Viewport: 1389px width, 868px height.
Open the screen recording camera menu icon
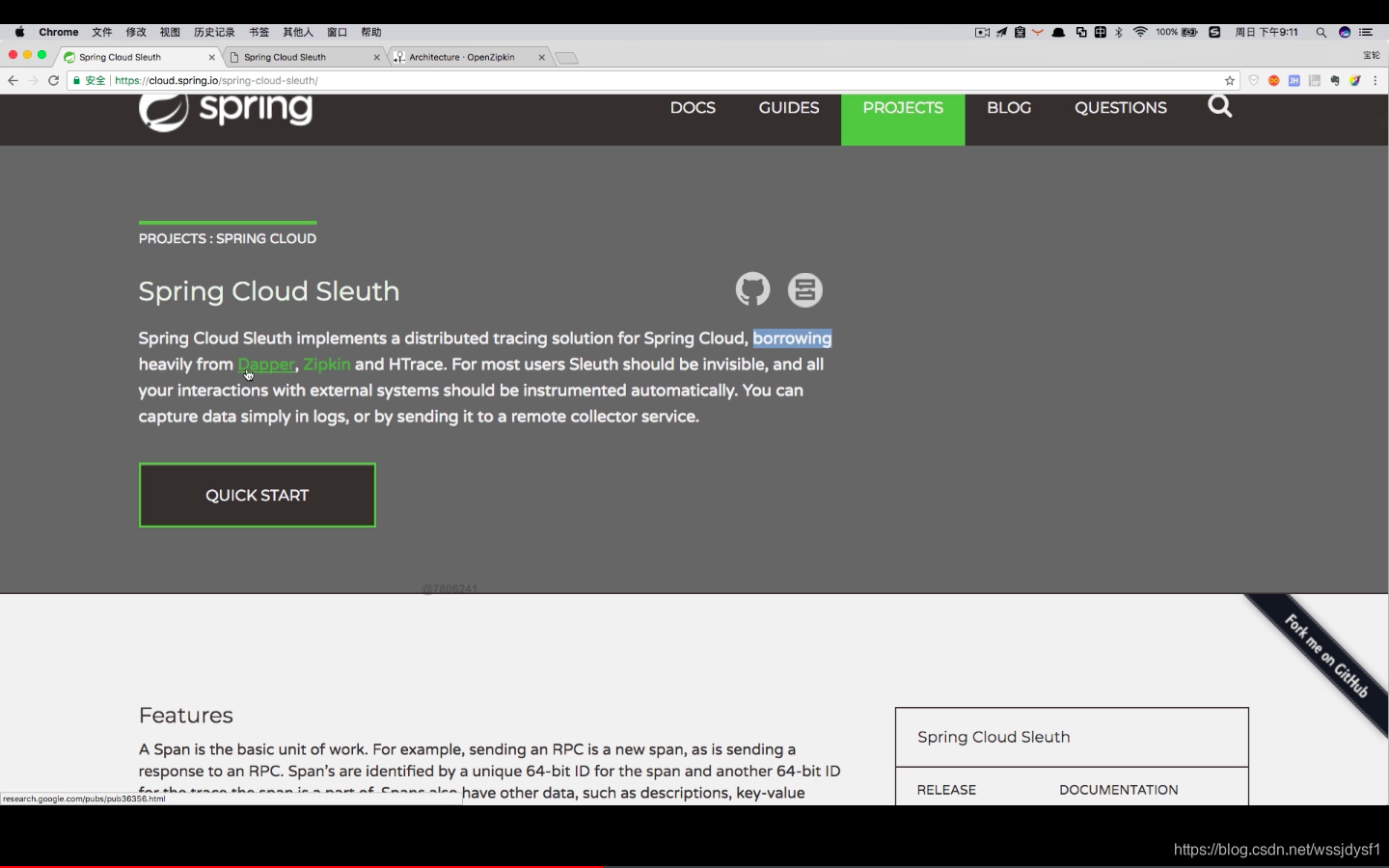click(x=982, y=32)
